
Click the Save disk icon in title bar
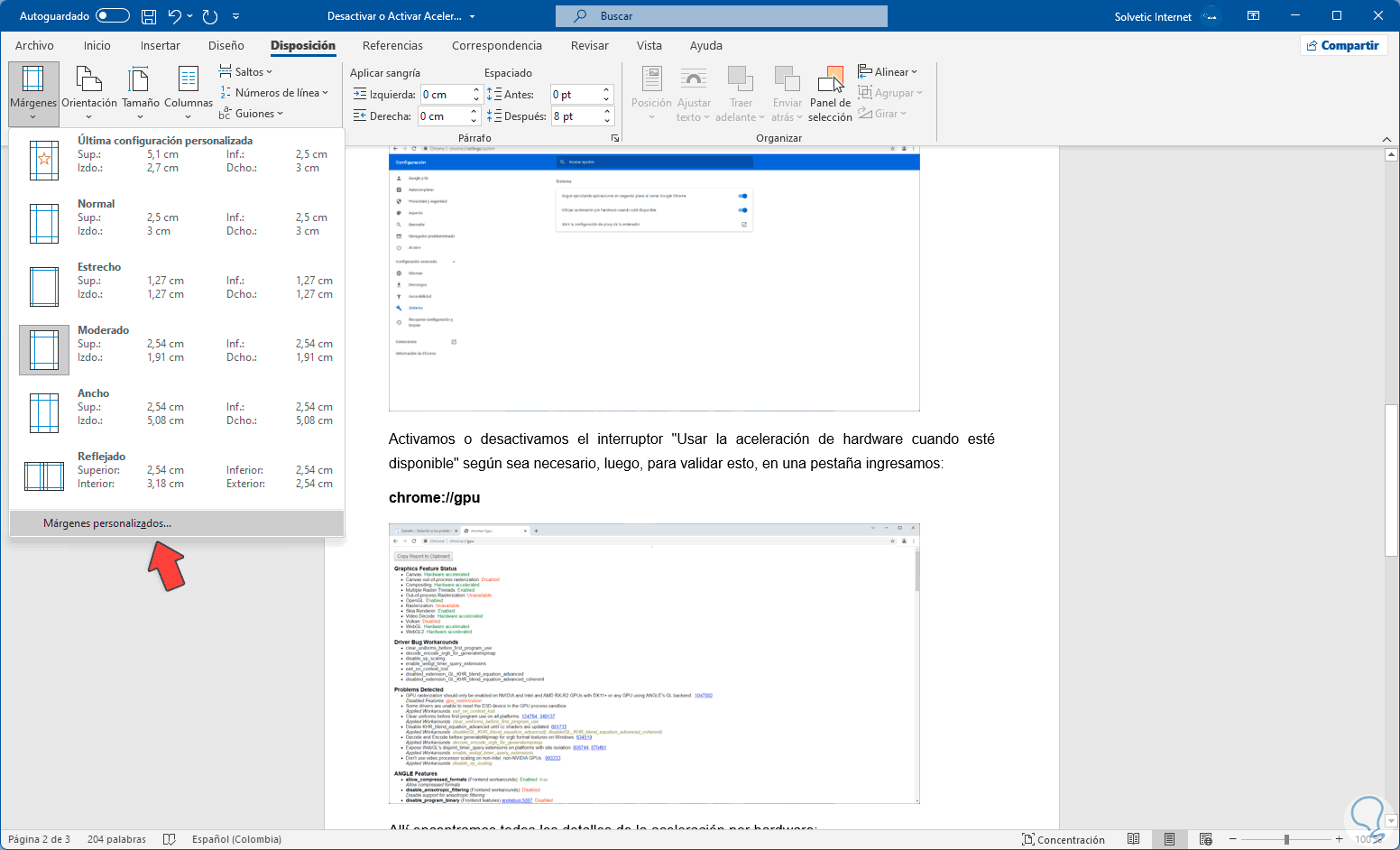coord(149,16)
